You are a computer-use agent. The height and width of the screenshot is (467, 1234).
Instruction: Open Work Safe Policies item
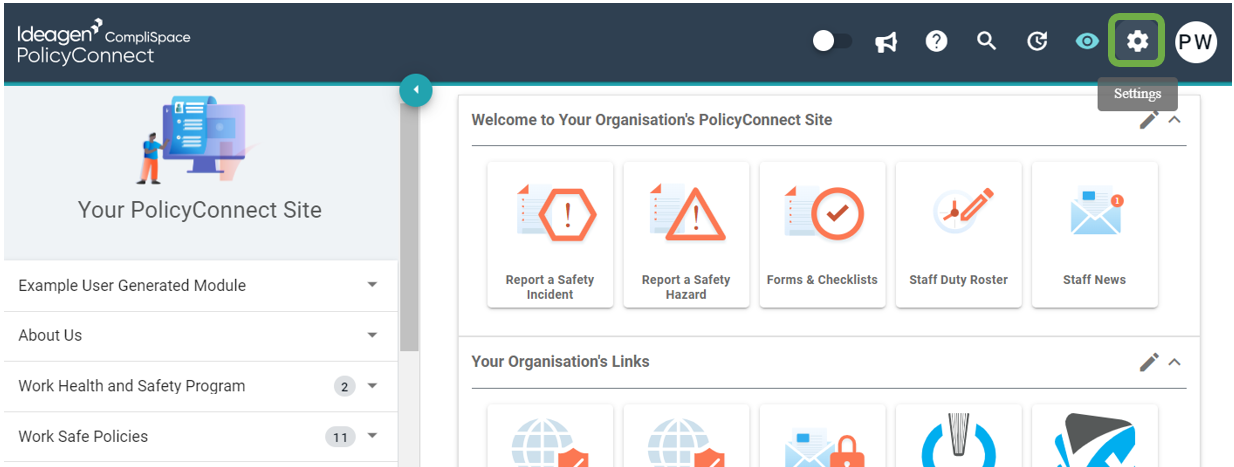200,437
